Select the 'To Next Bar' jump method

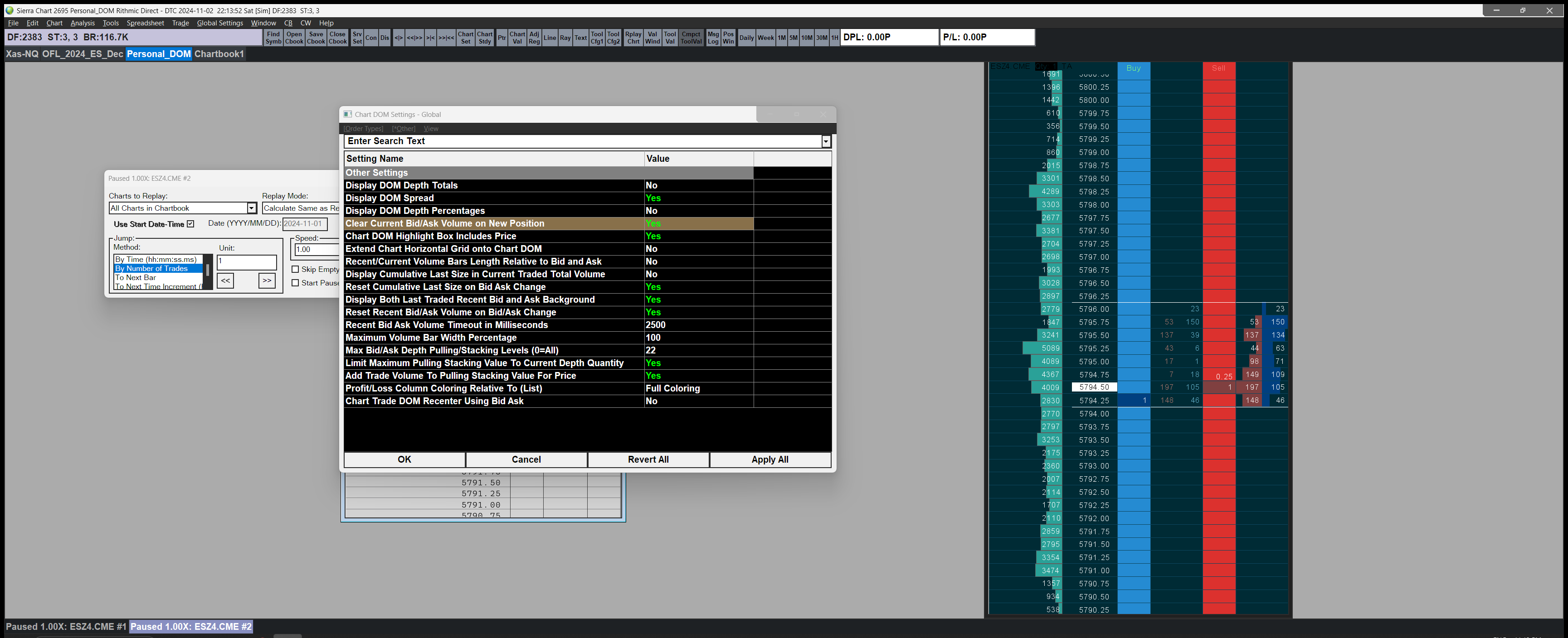point(136,277)
